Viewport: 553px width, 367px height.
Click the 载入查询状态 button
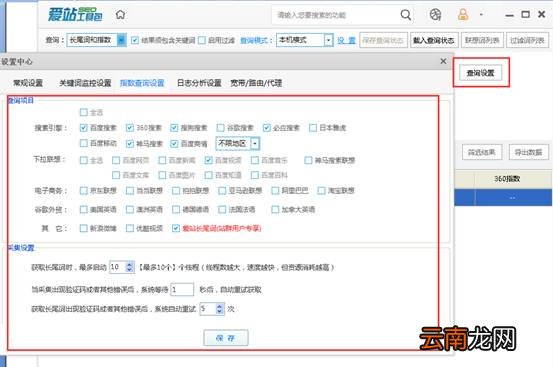click(x=434, y=41)
